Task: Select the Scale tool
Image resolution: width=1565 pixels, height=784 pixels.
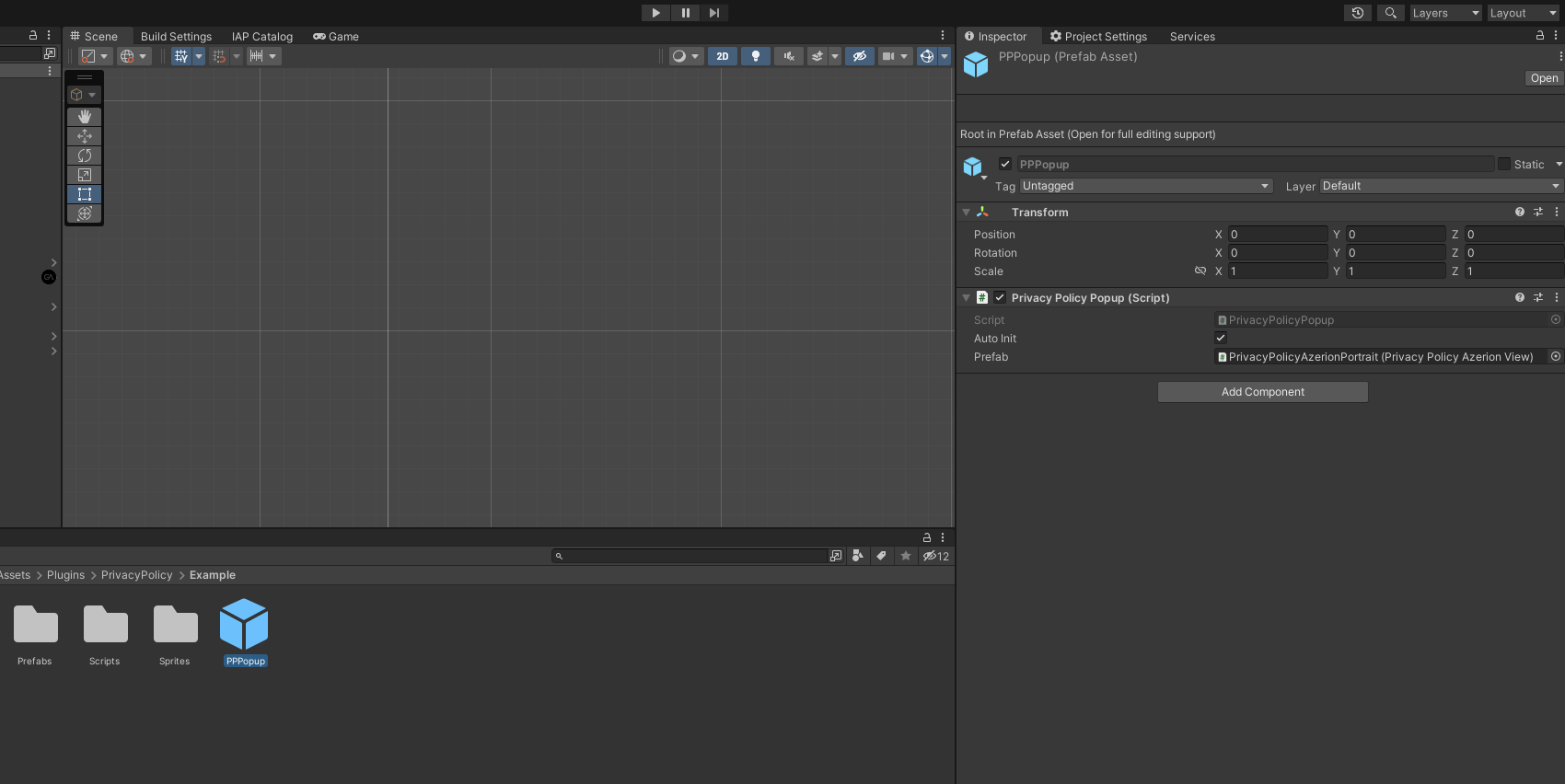Action: 85,175
